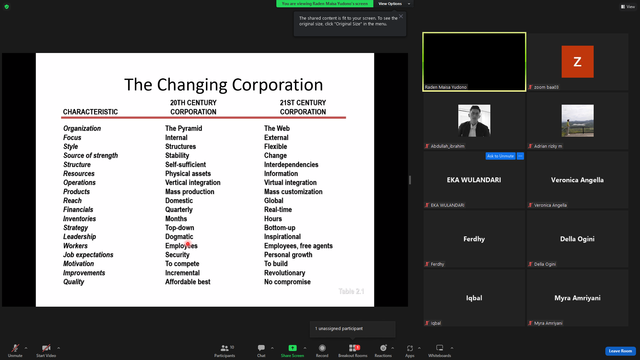This screenshot has width=640, height=360.
Task: Select Della Ogini's participant tile
Action: (577, 239)
